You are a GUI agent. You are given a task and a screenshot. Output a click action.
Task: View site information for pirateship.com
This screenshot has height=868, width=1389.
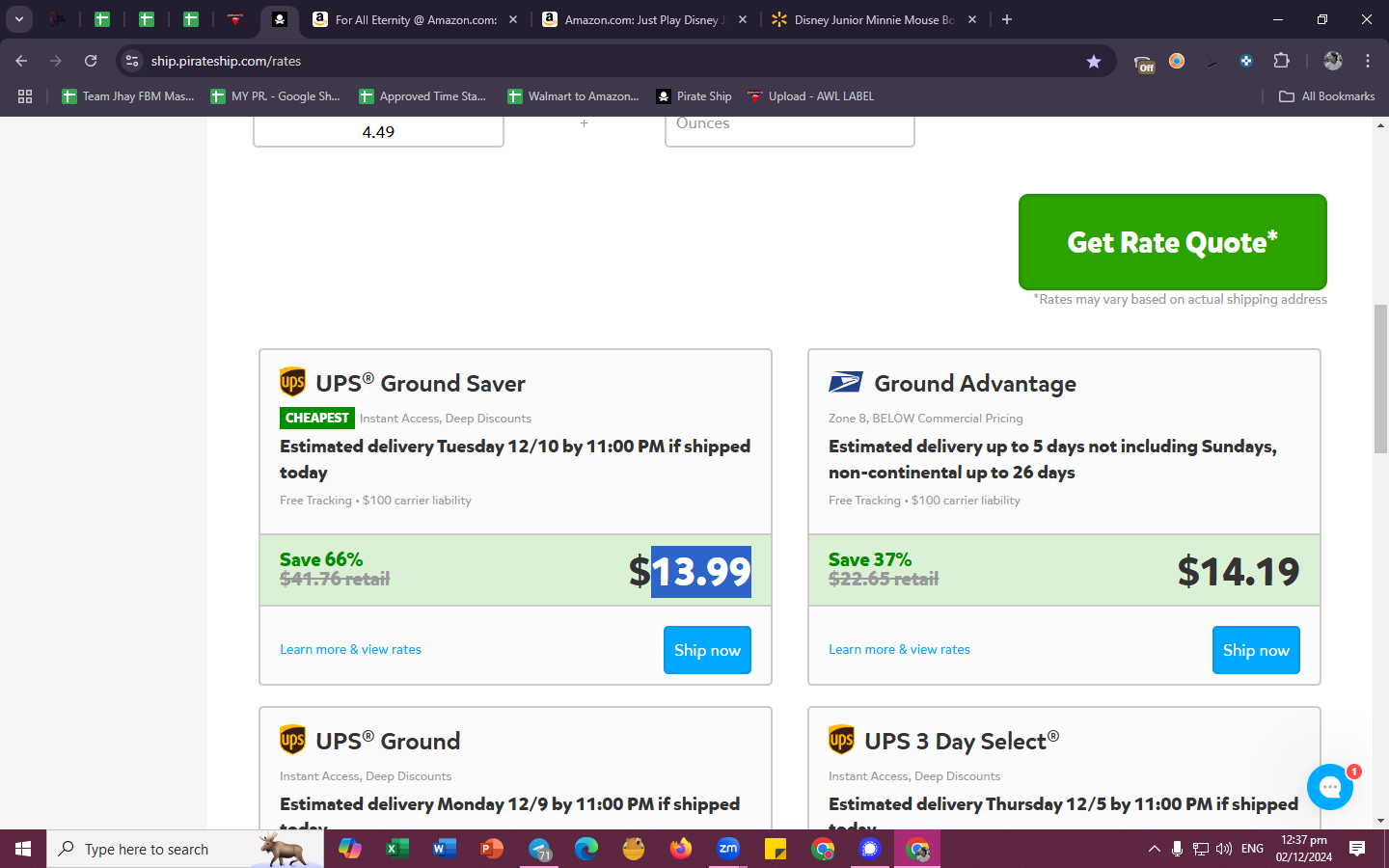132,61
